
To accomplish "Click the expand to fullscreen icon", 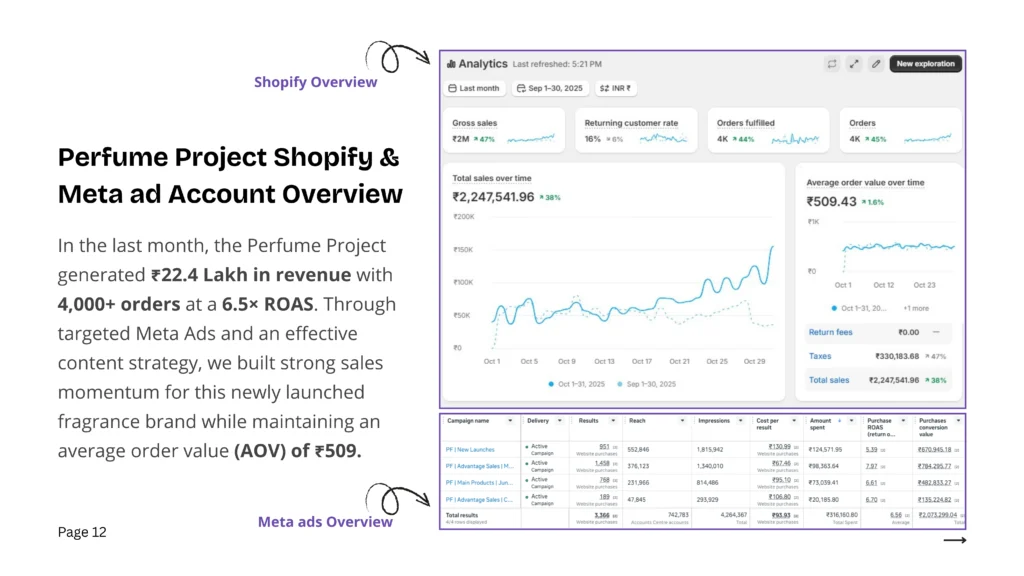I will coord(853,64).
